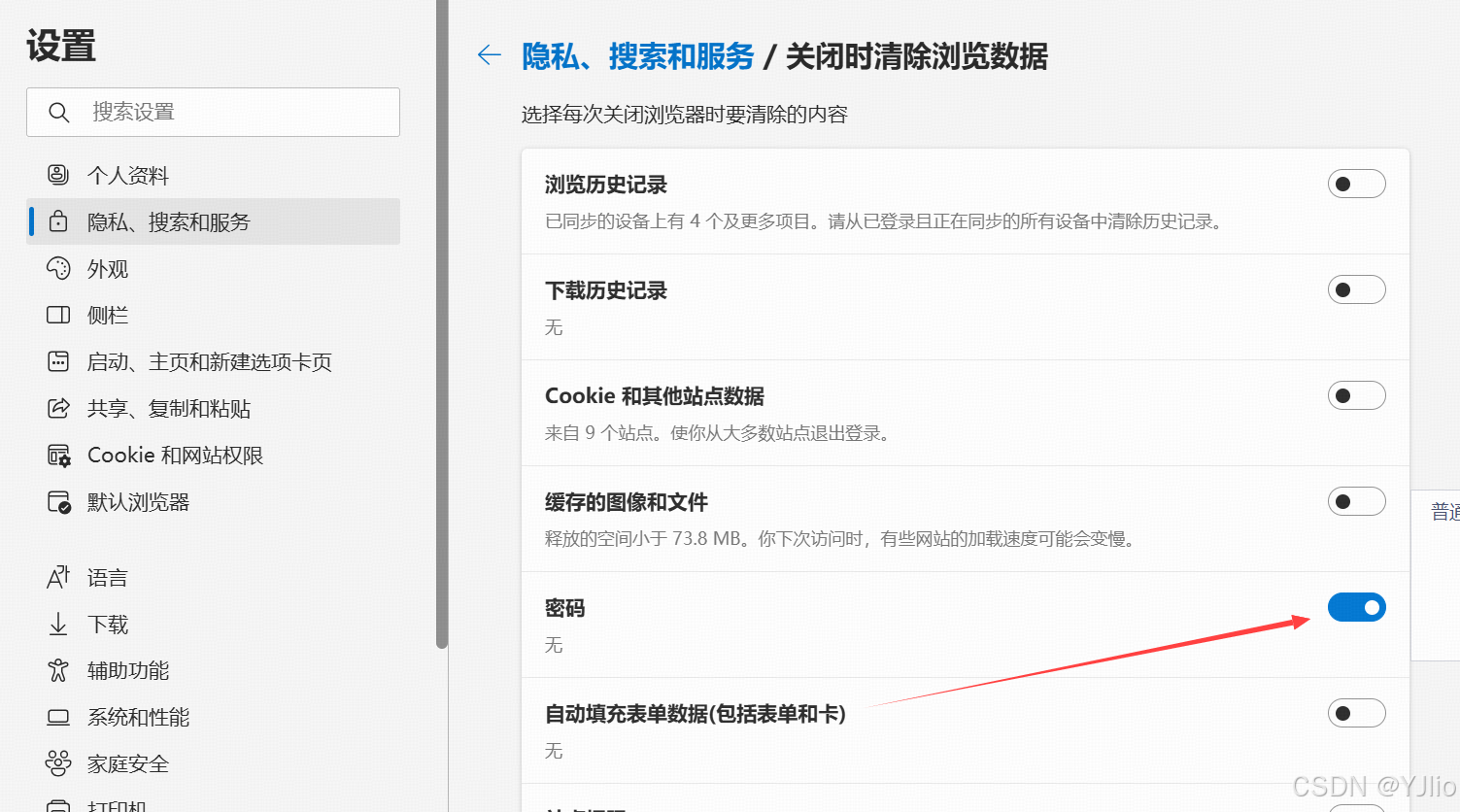Click the Cookie 和网站权限 icon
The height and width of the screenshot is (812, 1460).
58,455
